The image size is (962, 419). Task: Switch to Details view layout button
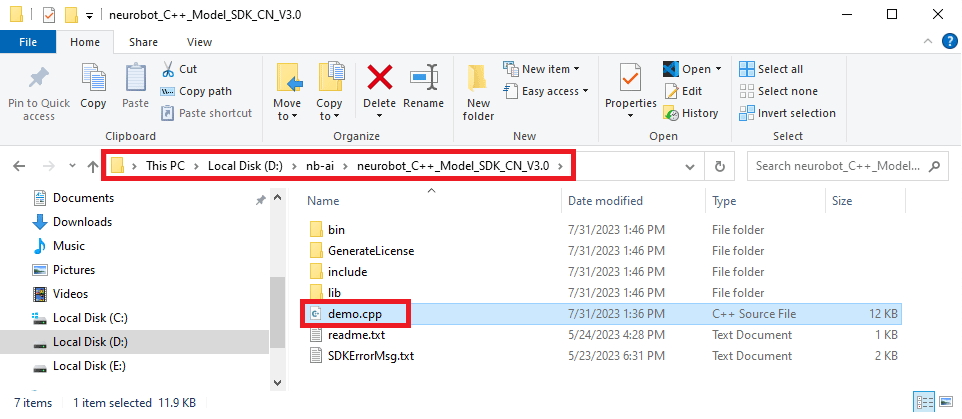pyautogui.click(x=925, y=403)
